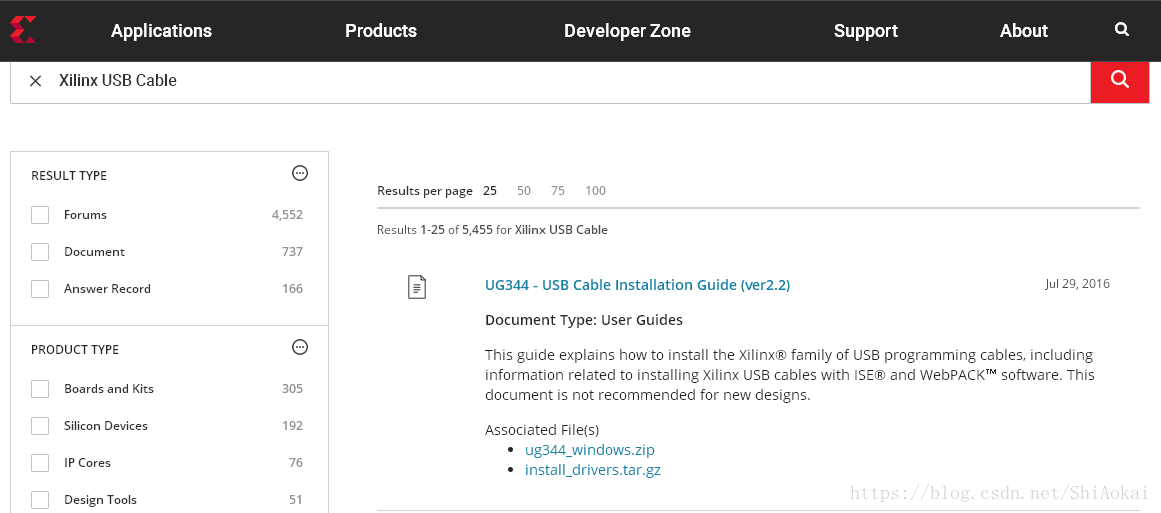This screenshot has width=1161, height=513.
Task: Click the Jul 29, 2016 date
Action: (x=1077, y=284)
